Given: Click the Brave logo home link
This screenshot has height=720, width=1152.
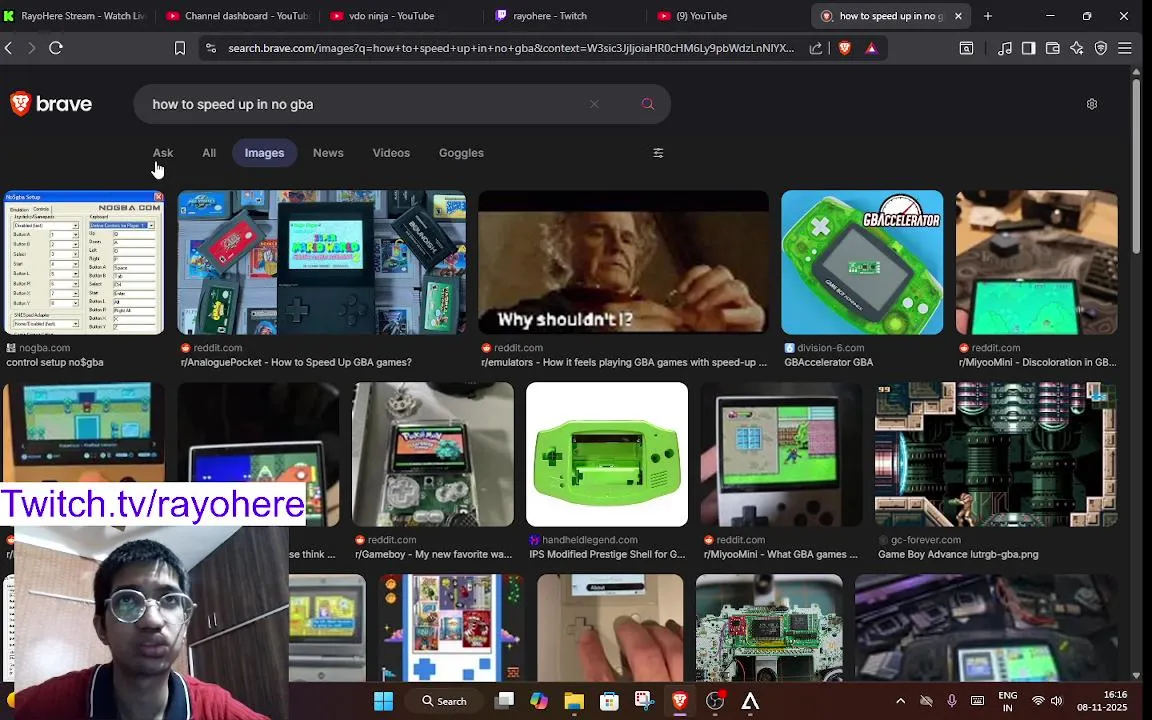Looking at the screenshot, I should pos(51,104).
